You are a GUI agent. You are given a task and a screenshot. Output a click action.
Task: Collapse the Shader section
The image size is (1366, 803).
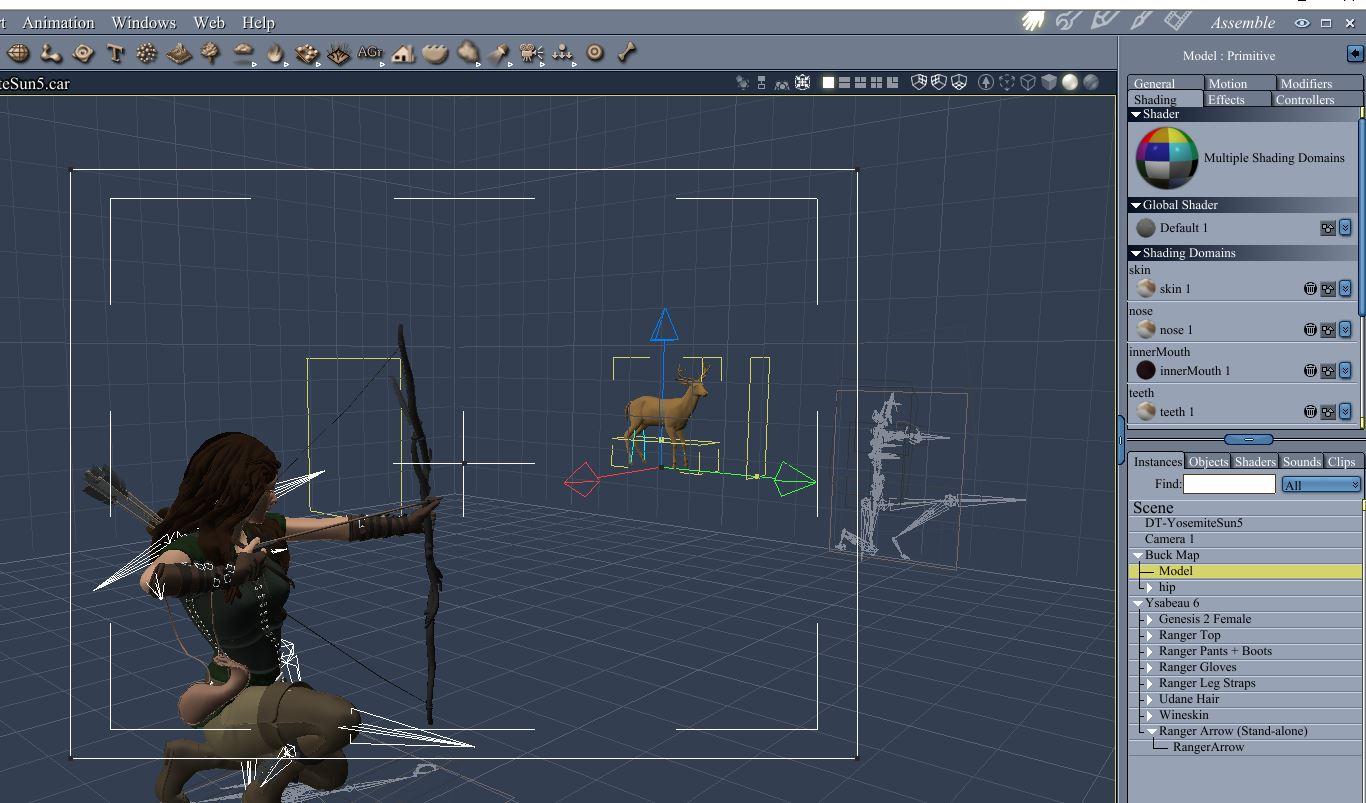click(x=1136, y=114)
